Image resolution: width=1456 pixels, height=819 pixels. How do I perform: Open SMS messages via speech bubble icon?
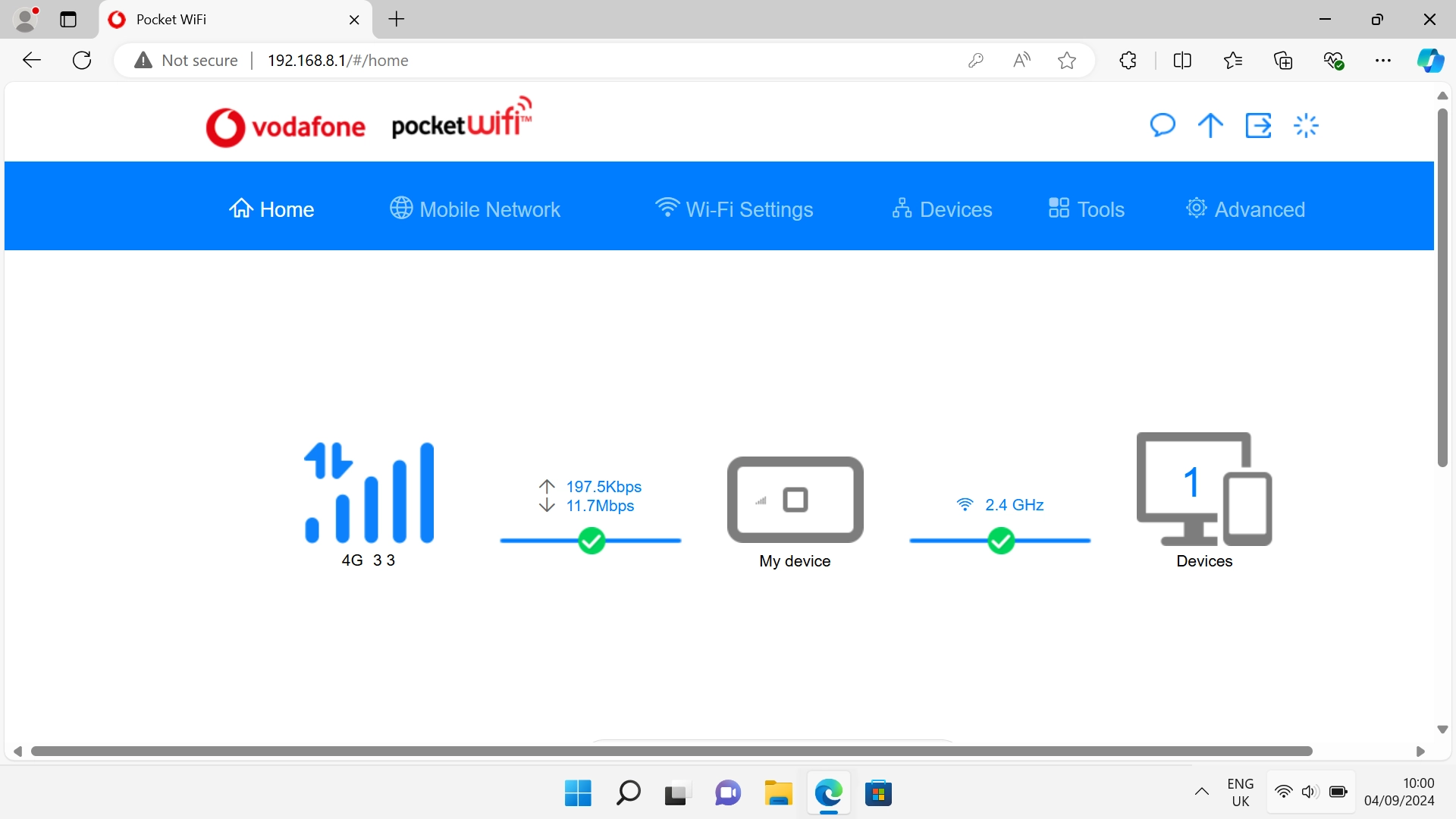point(1163,125)
